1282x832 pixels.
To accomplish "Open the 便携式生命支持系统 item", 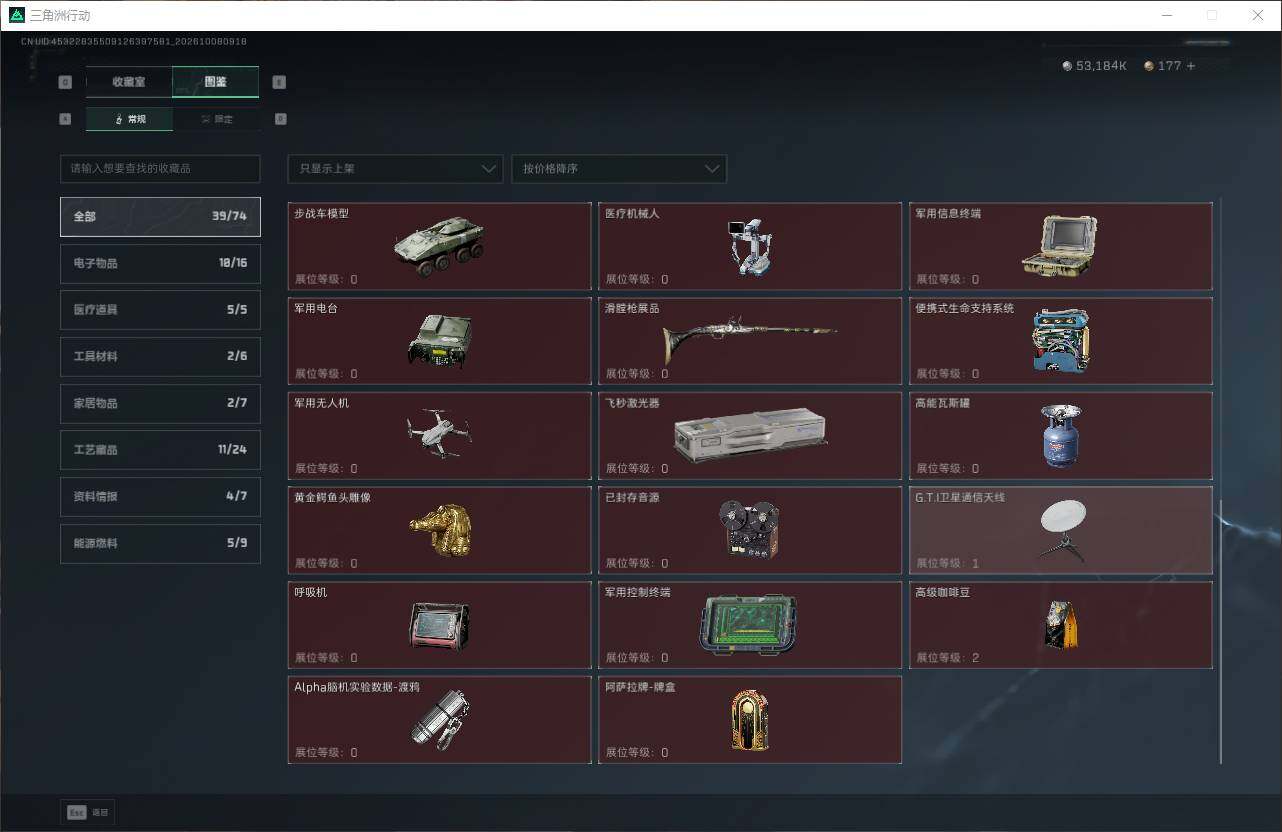I will (x=1061, y=341).
